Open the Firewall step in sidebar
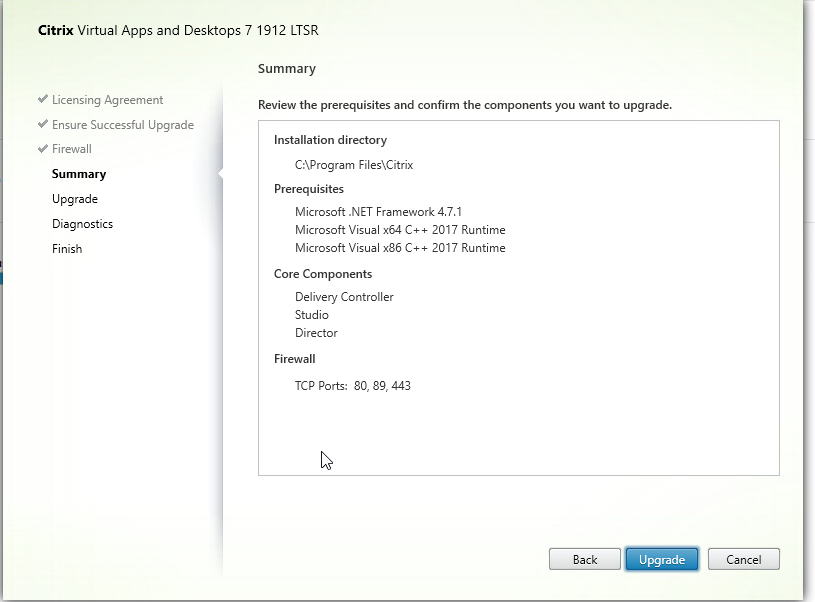This screenshot has width=815, height=602. (72, 149)
